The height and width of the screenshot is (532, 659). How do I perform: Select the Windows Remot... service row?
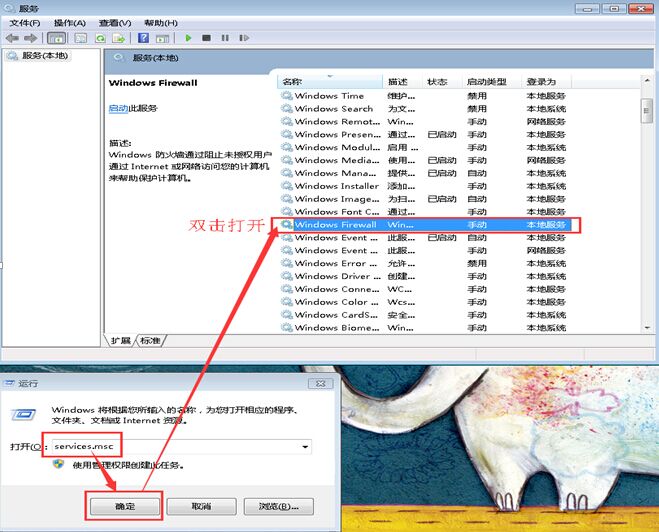tap(424, 121)
